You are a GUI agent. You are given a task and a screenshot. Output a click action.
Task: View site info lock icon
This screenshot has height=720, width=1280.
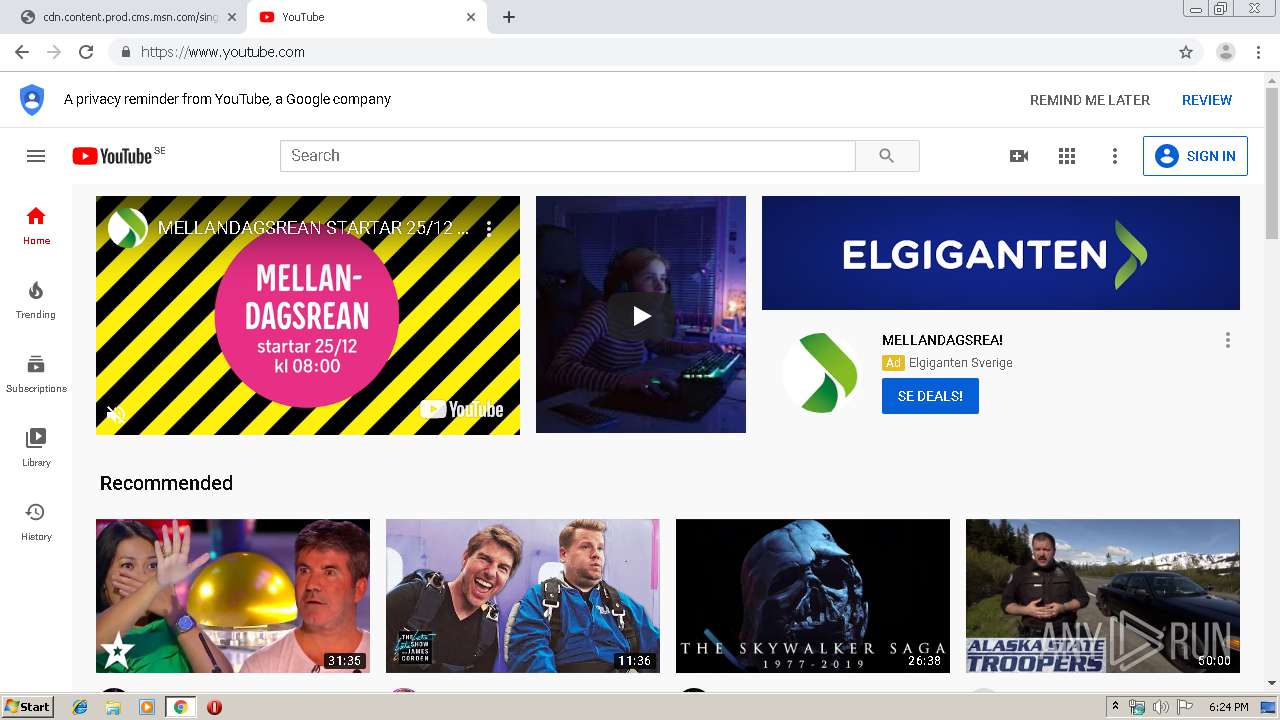tap(125, 52)
